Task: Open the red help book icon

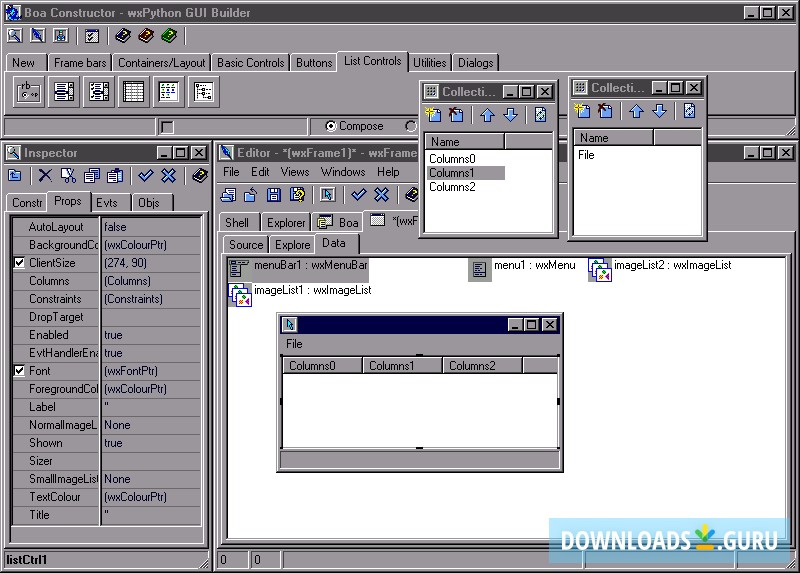Action: 146,35
